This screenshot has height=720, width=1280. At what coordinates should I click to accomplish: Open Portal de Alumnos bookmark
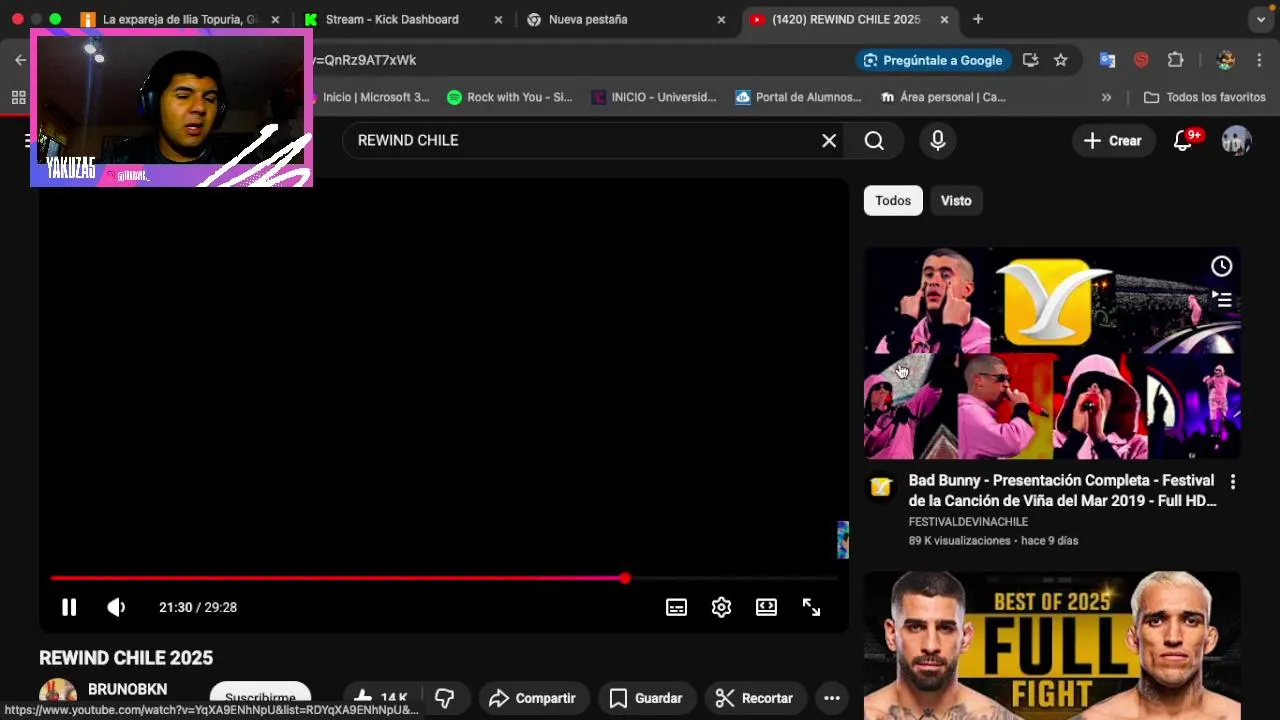799,97
